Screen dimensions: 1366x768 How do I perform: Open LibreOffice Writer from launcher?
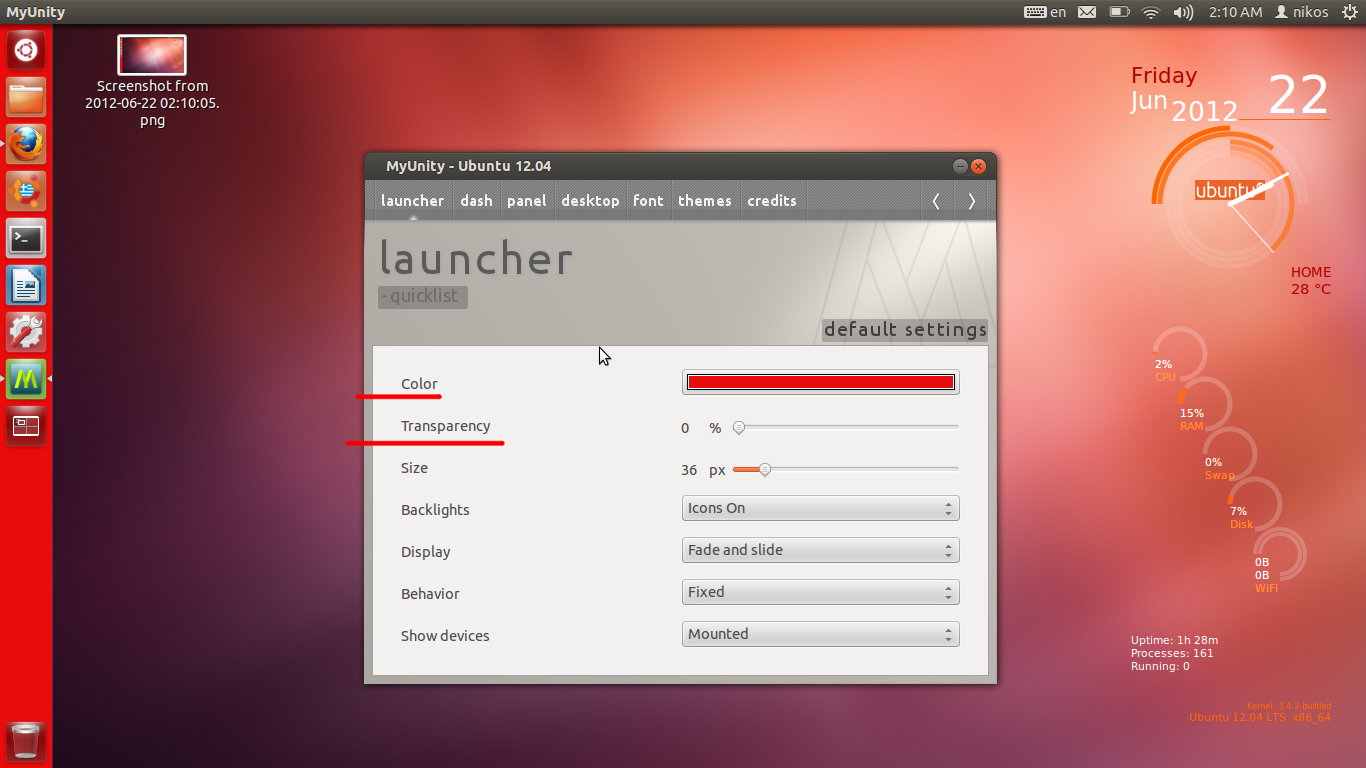[x=26, y=286]
